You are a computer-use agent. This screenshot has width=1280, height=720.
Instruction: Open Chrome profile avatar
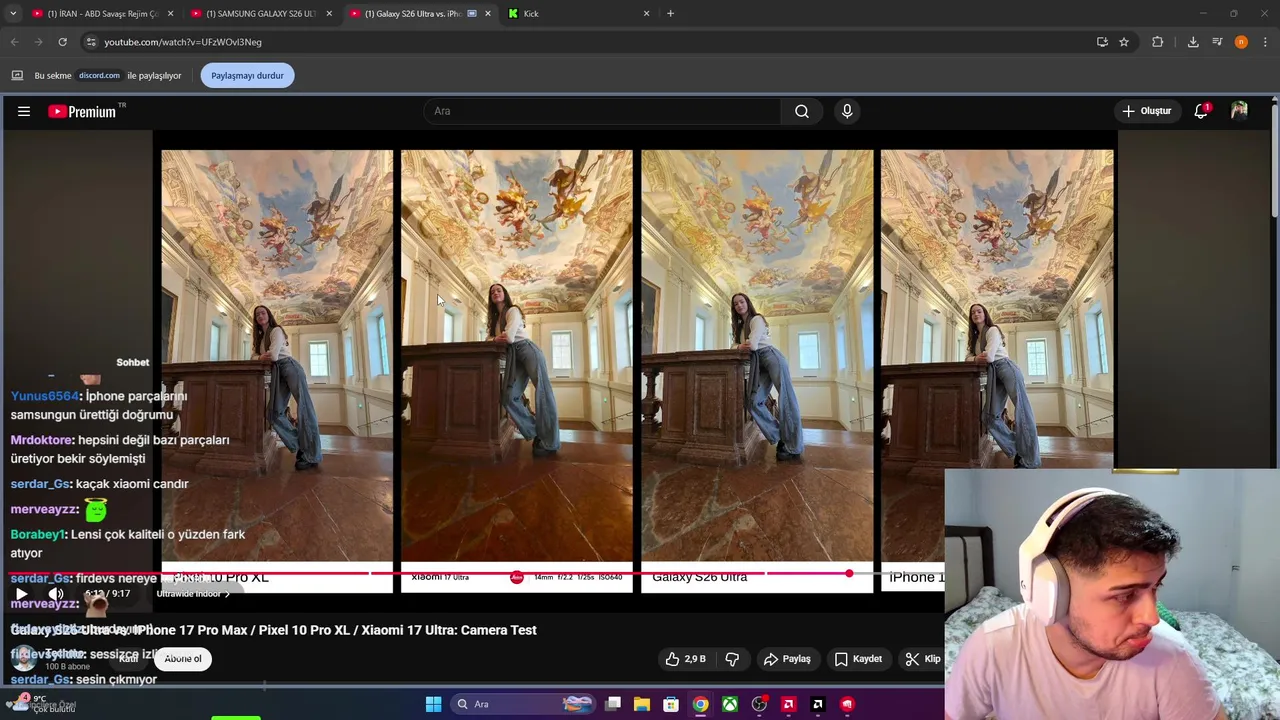pos(1241,42)
